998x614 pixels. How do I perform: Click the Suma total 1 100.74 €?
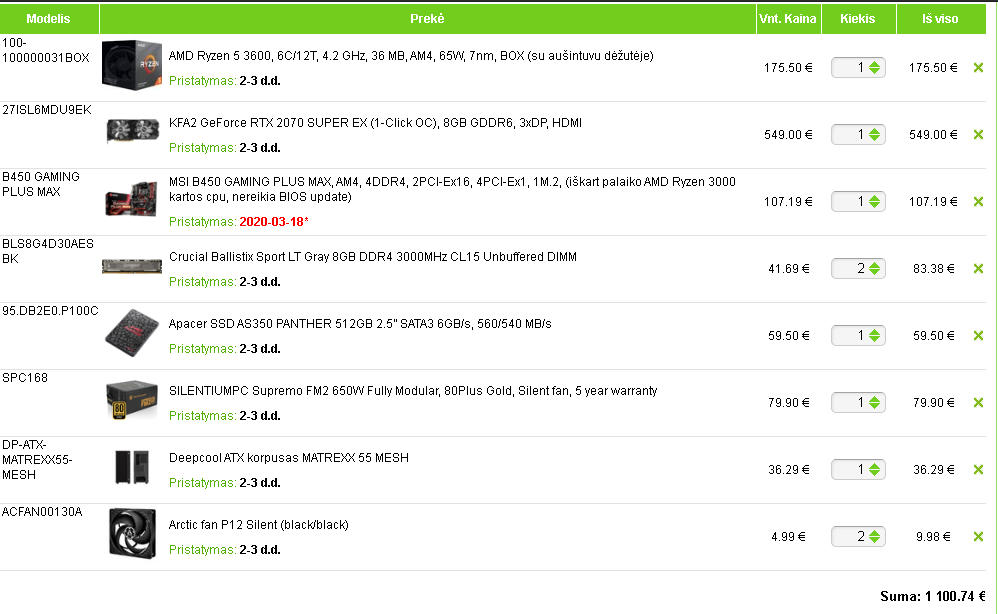pos(932,596)
